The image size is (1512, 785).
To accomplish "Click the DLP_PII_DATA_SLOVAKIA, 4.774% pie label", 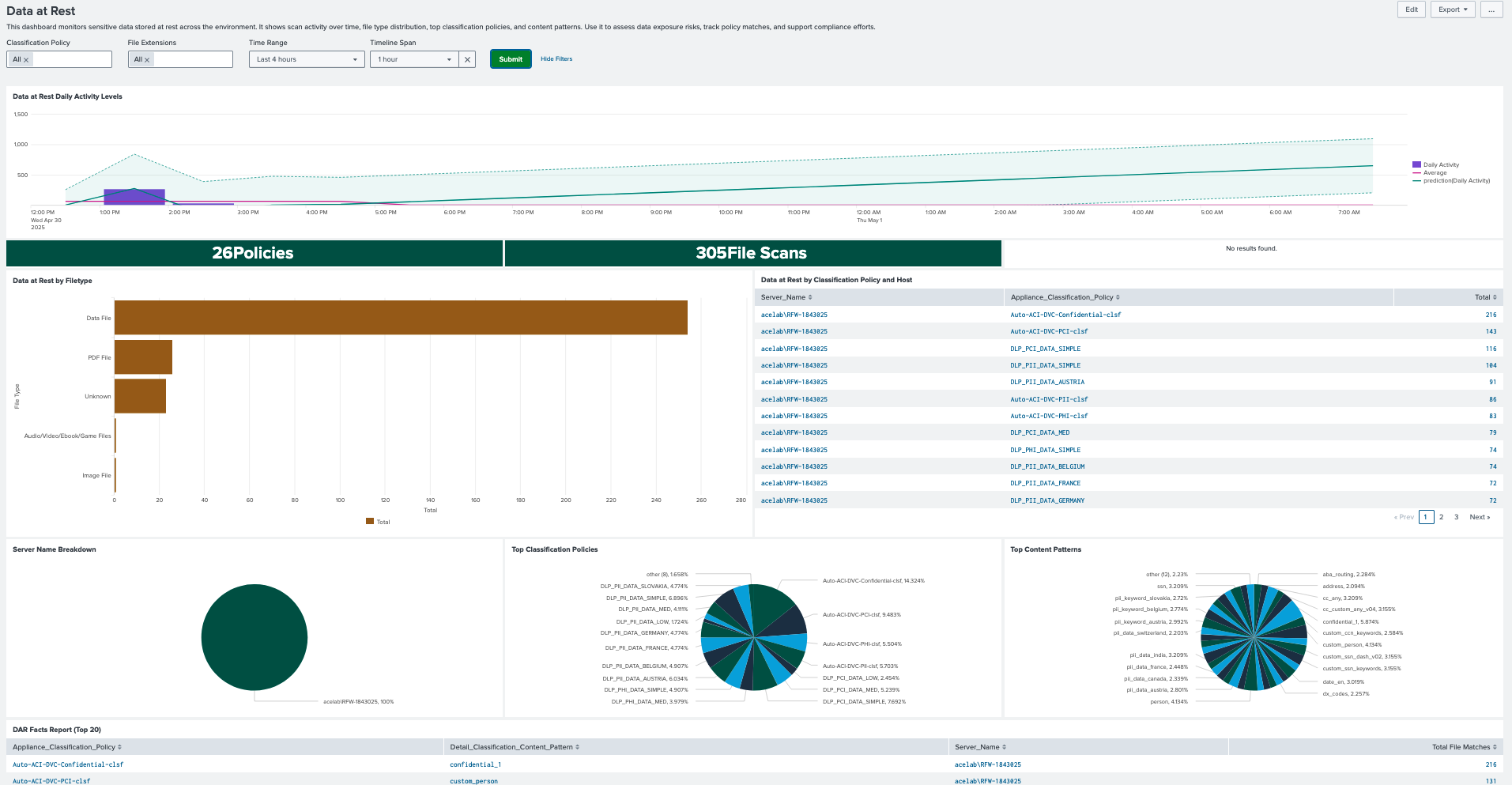I will tap(644, 587).
